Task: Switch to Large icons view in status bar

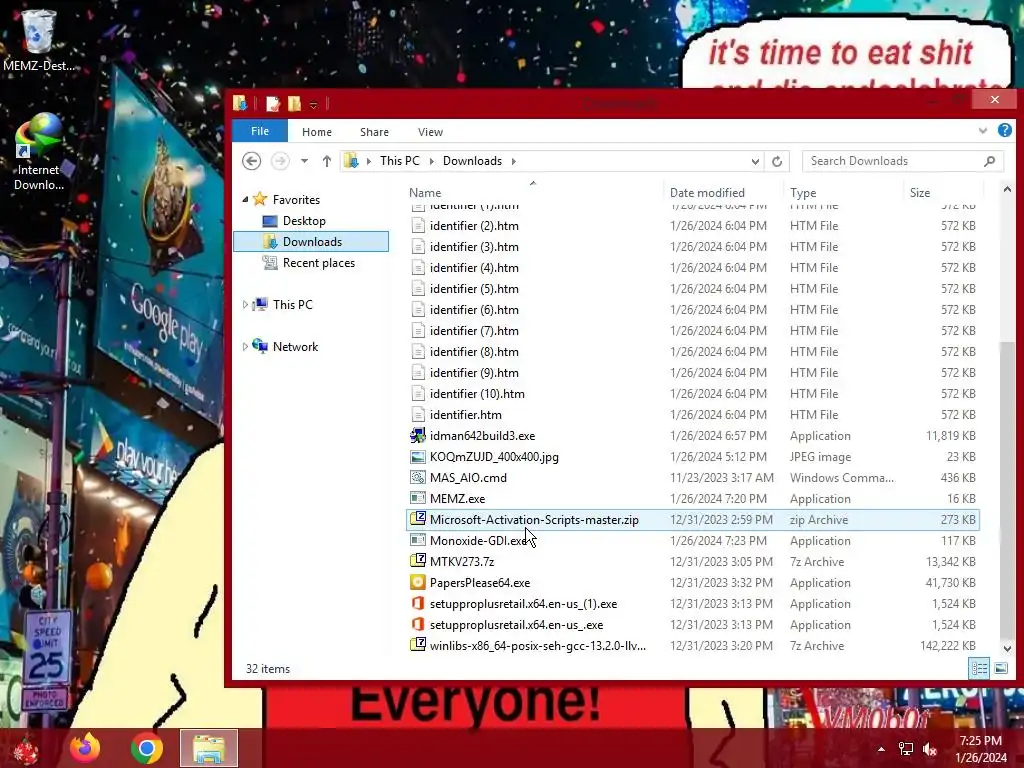Action: (1000, 668)
